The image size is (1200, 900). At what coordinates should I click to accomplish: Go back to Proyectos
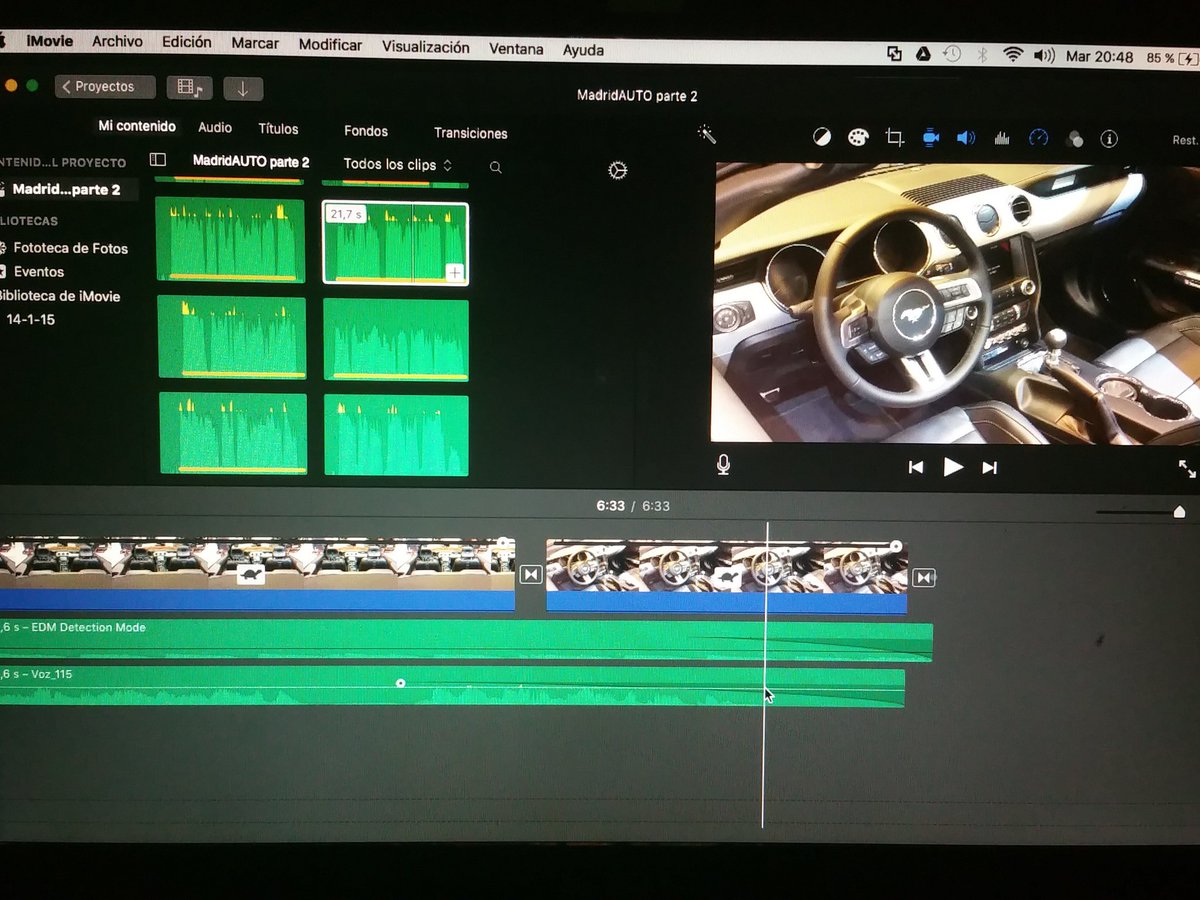coord(105,86)
